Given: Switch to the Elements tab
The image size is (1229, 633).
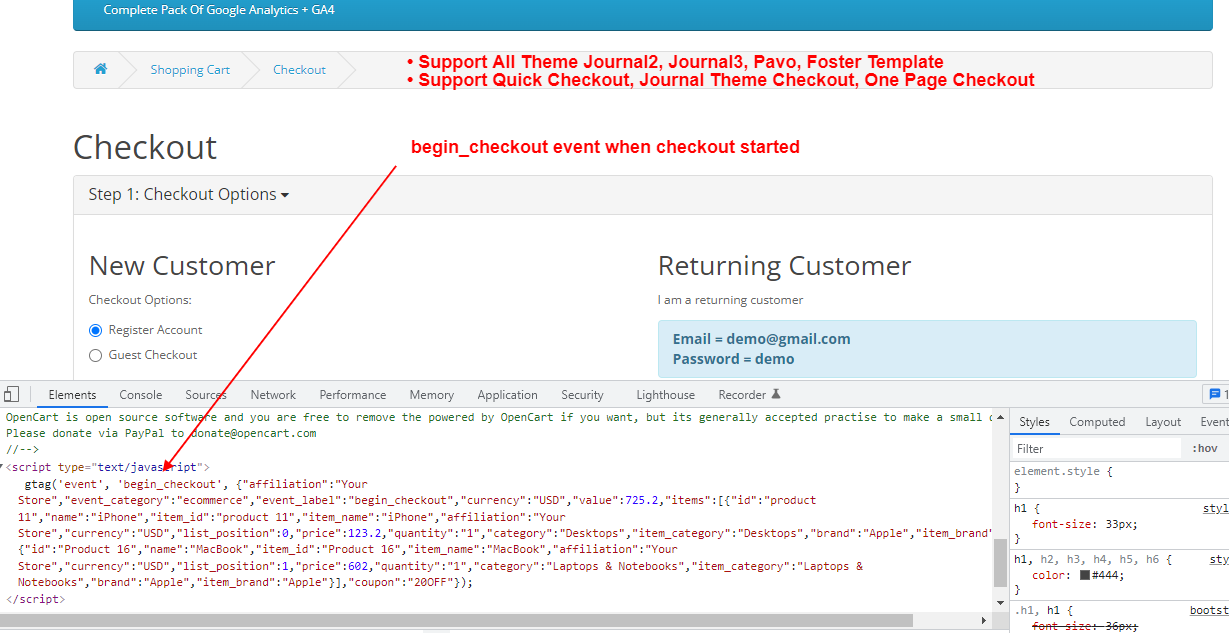Looking at the screenshot, I should (72, 395).
